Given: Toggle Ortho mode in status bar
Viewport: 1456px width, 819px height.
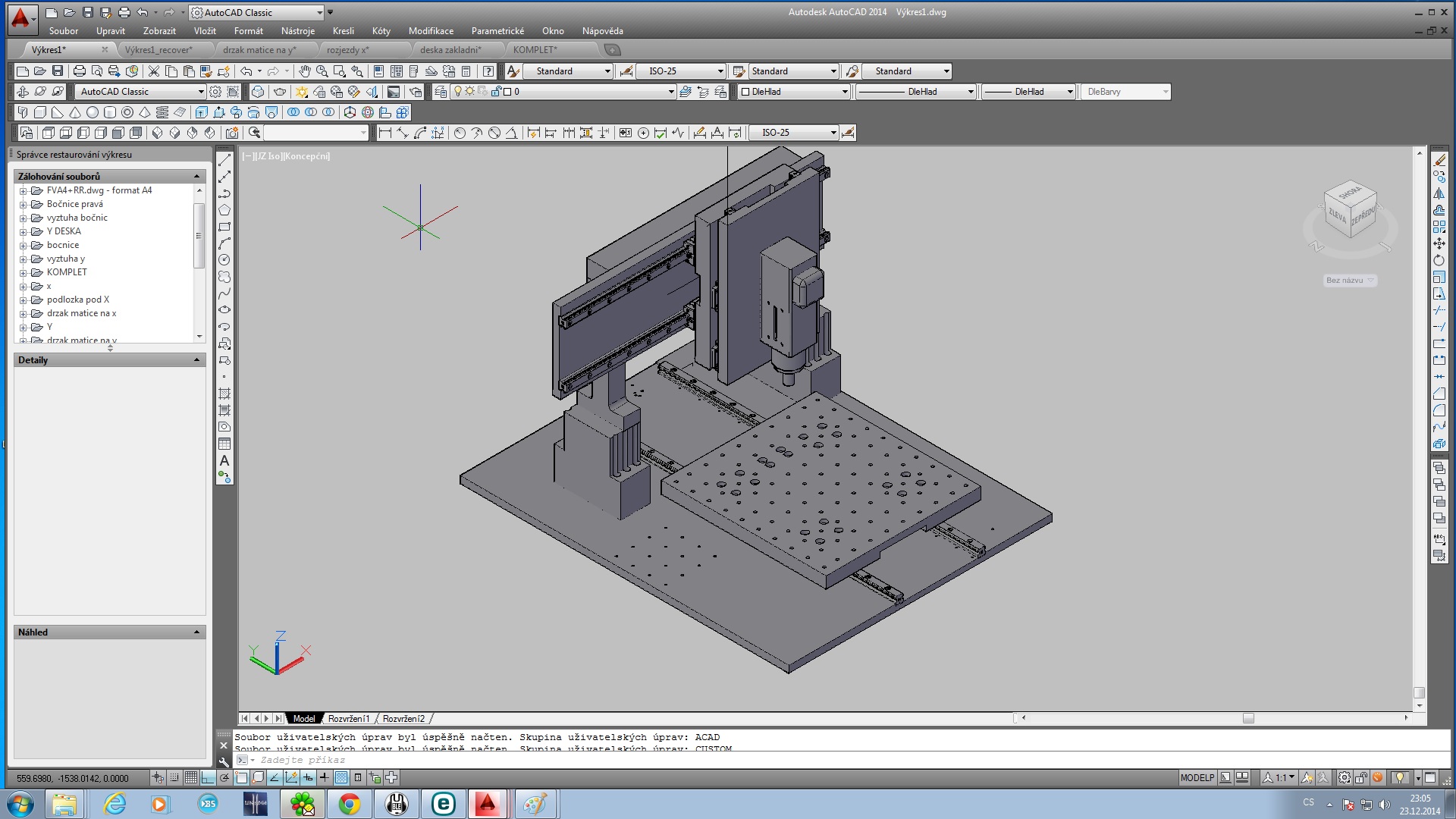Looking at the screenshot, I should pyautogui.click(x=208, y=778).
